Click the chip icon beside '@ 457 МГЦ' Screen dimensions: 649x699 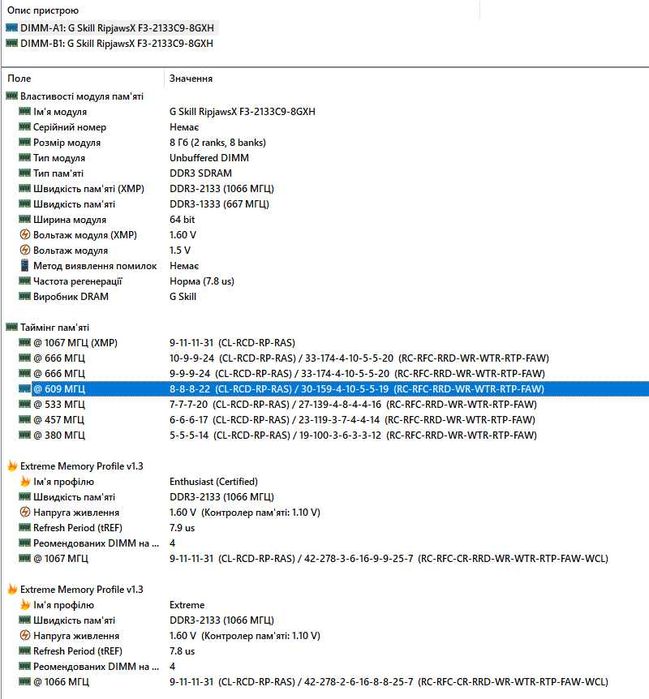click(25, 419)
